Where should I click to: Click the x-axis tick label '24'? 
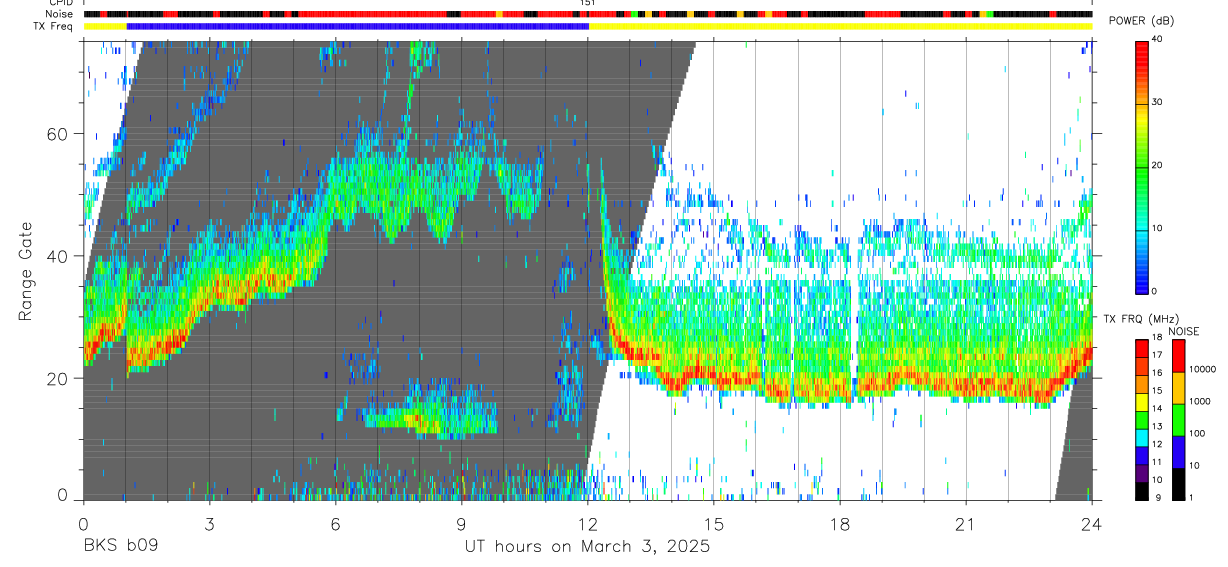click(x=1092, y=525)
